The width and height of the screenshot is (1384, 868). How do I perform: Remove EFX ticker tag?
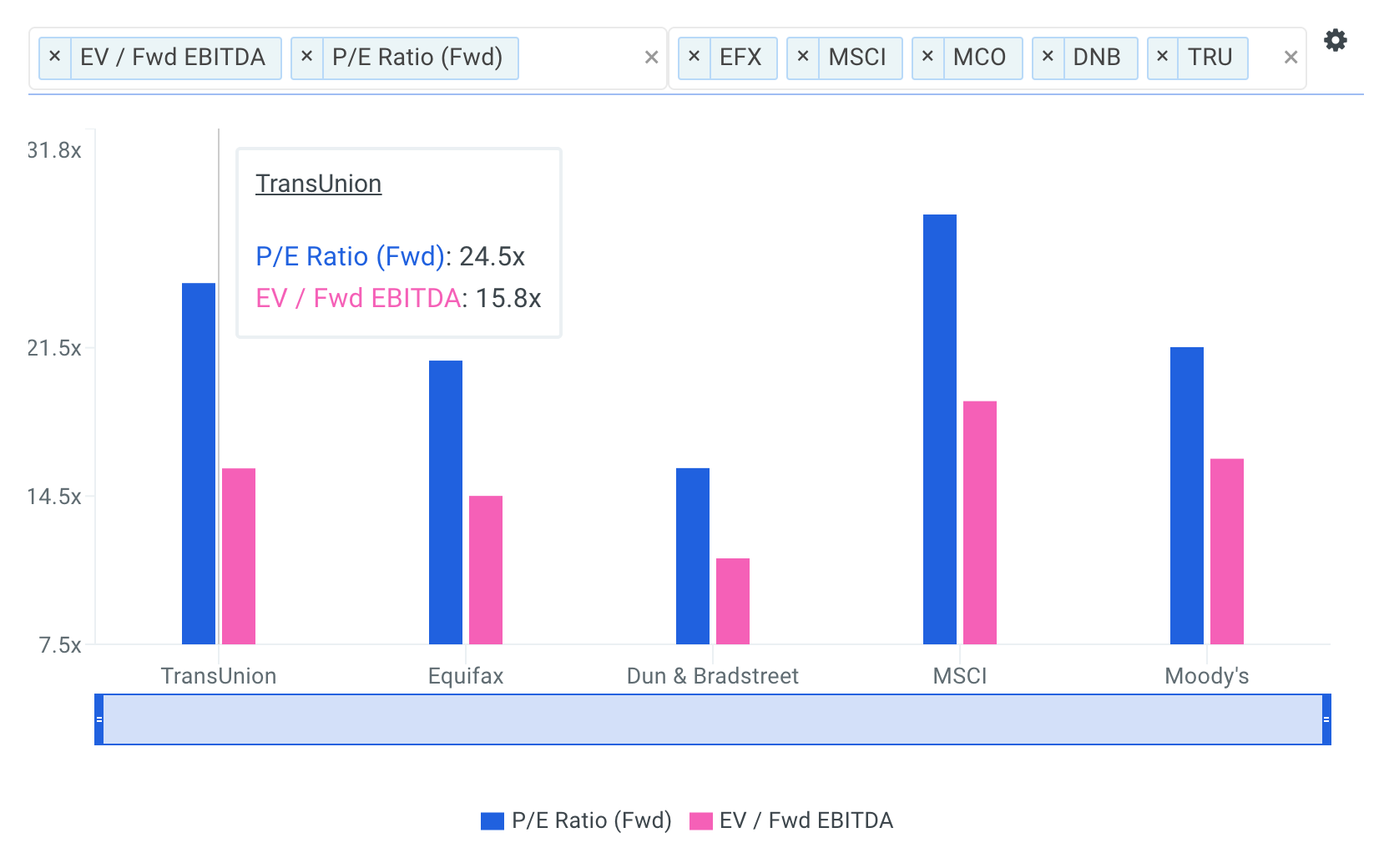point(695,58)
